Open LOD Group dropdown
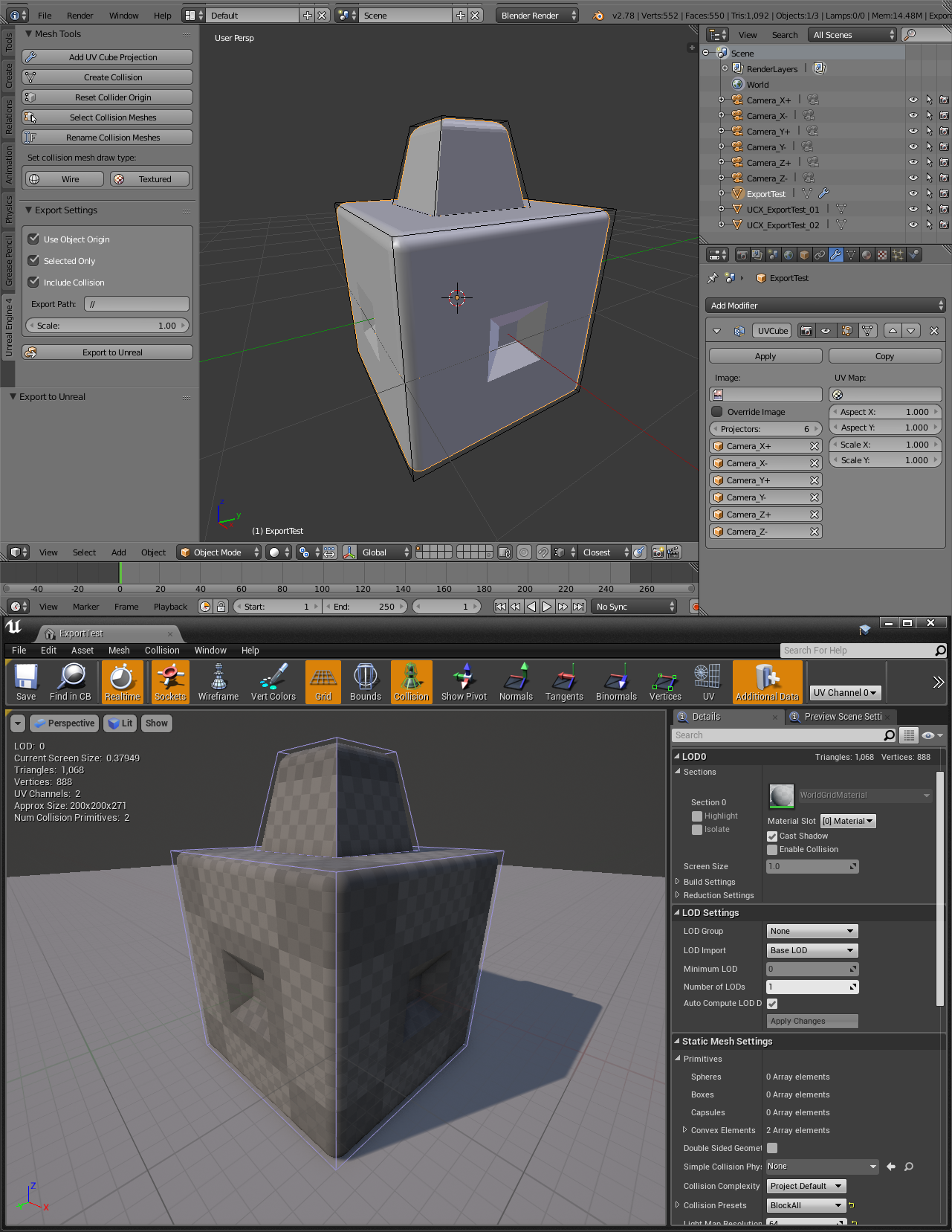 point(812,931)
